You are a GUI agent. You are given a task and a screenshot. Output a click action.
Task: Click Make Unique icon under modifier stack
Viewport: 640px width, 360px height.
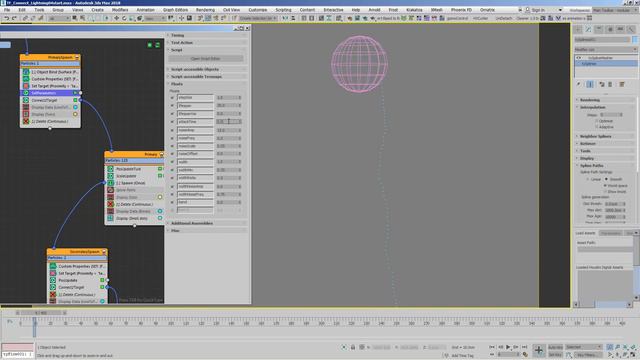[601, 84]
